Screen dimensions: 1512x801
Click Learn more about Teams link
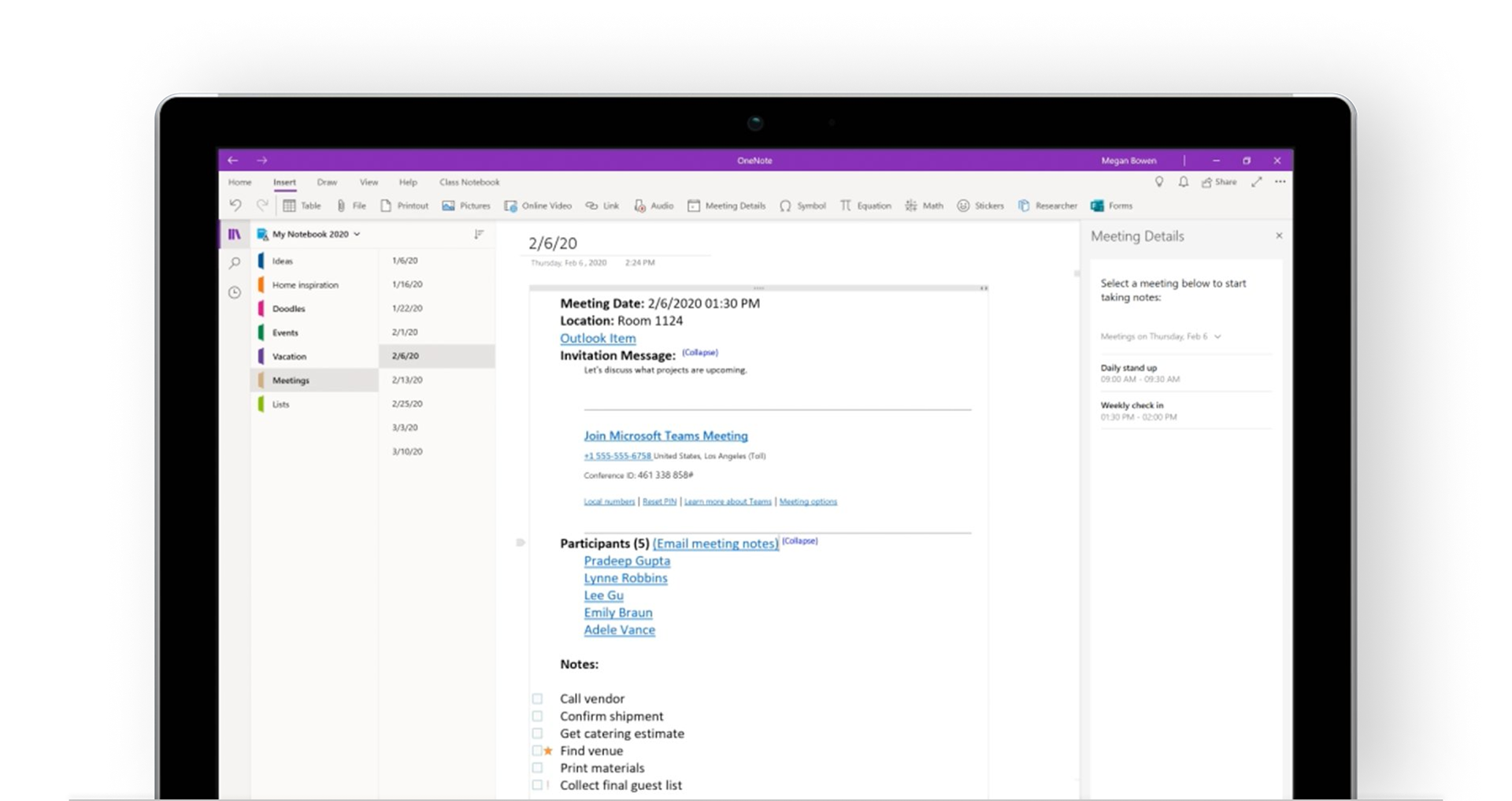coord(728,501)
